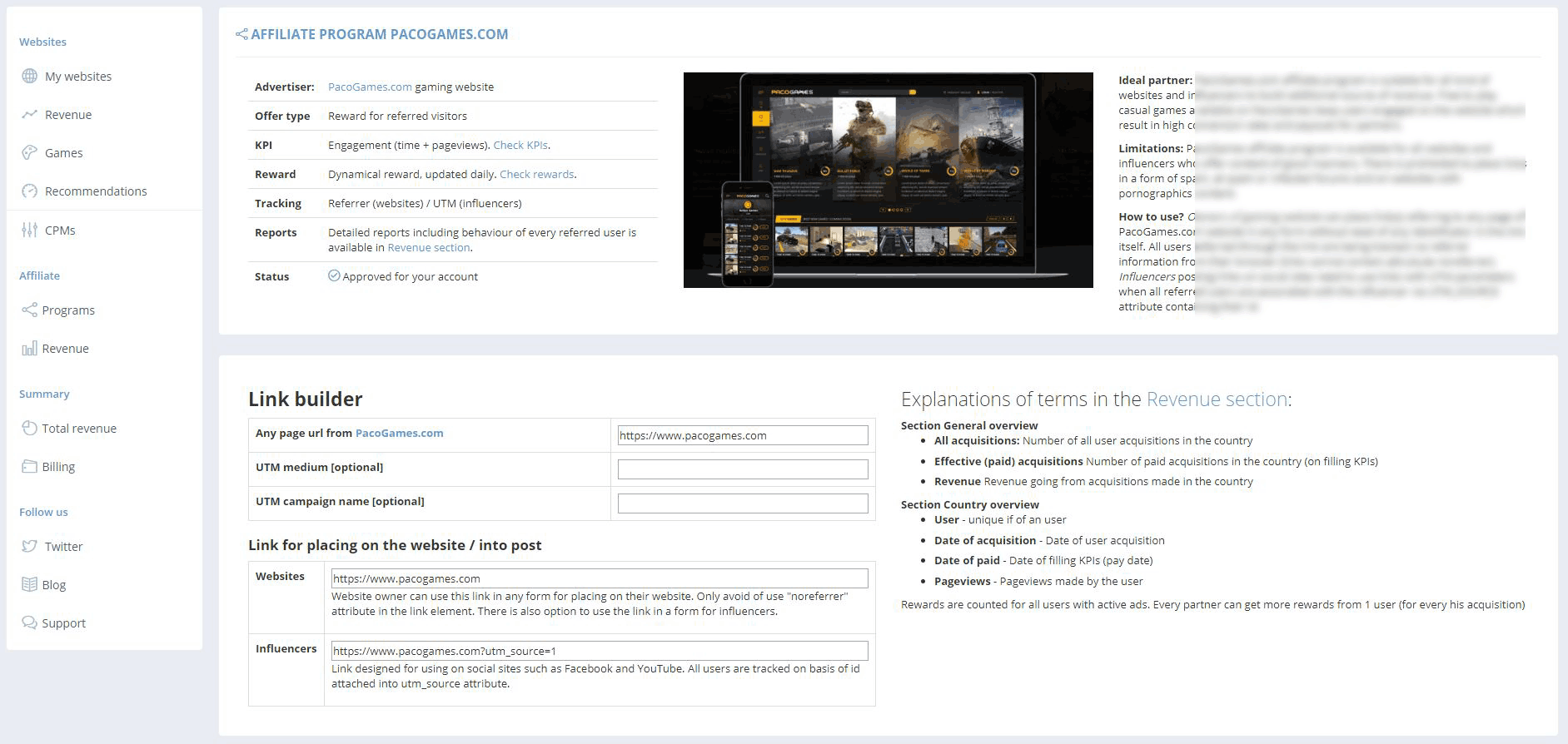1568x744 pixels.
Task: Click 'Limitations:' label
Action: (1151, 148)
